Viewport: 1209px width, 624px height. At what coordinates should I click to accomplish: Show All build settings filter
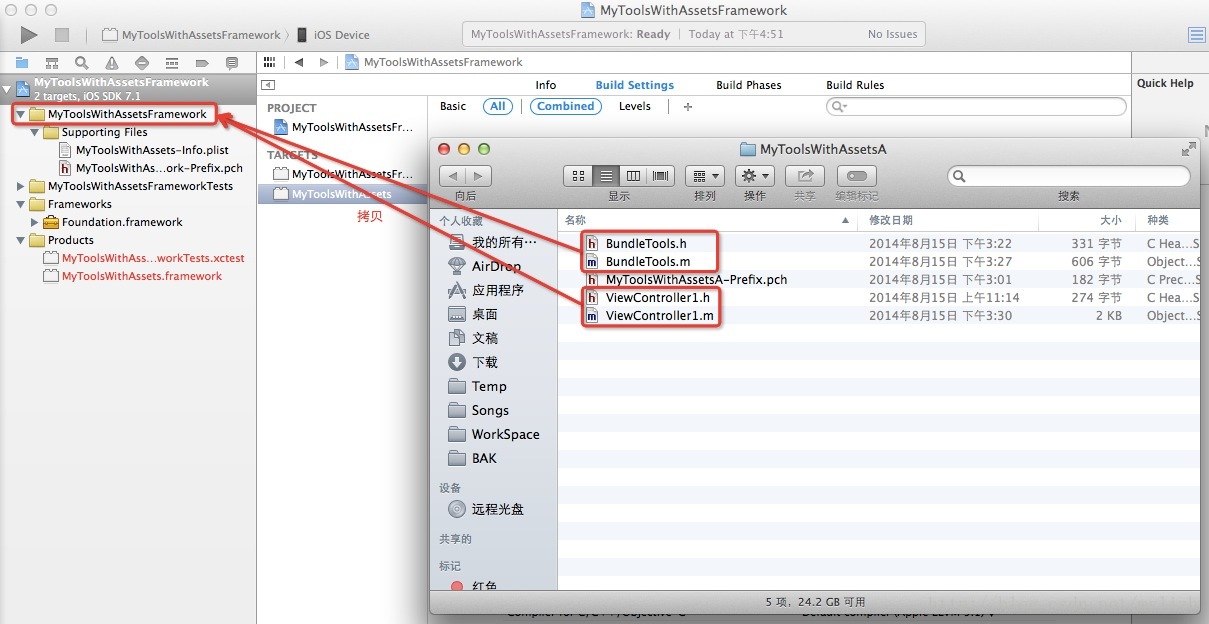click(497, 106)
